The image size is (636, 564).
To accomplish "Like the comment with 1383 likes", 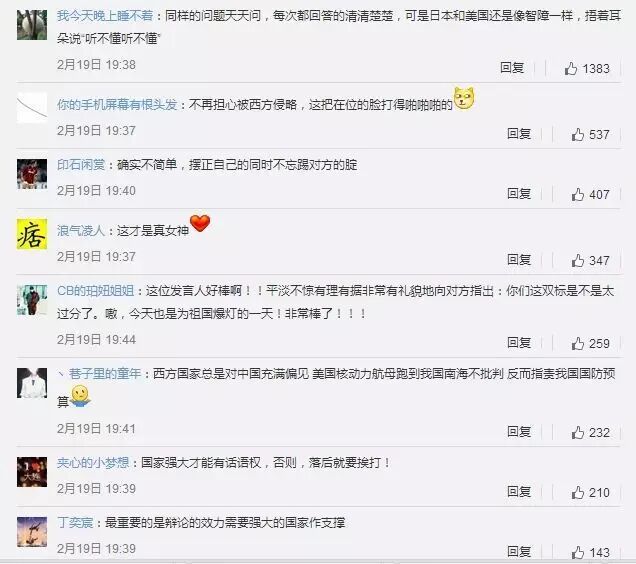I will pyautogui.click(x=571, y=69).
